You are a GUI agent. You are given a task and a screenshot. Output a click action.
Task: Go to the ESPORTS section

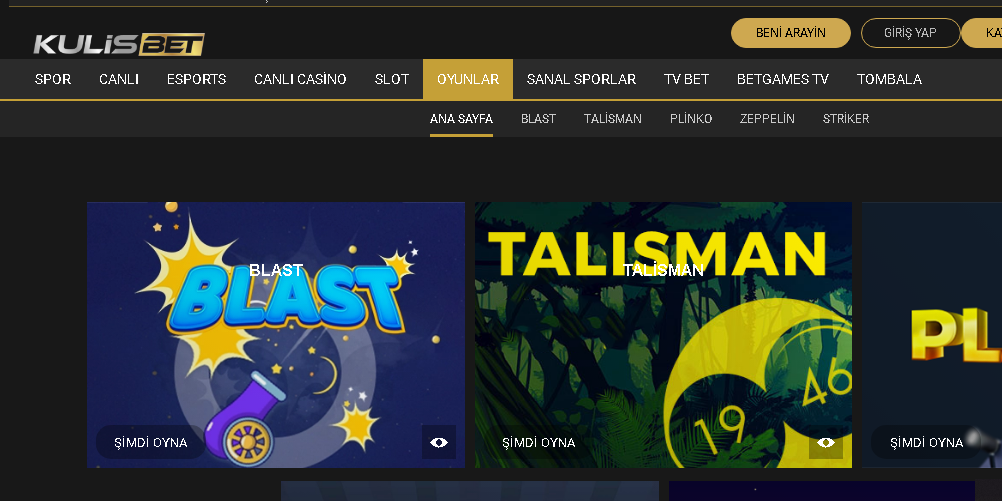point(196,79)
